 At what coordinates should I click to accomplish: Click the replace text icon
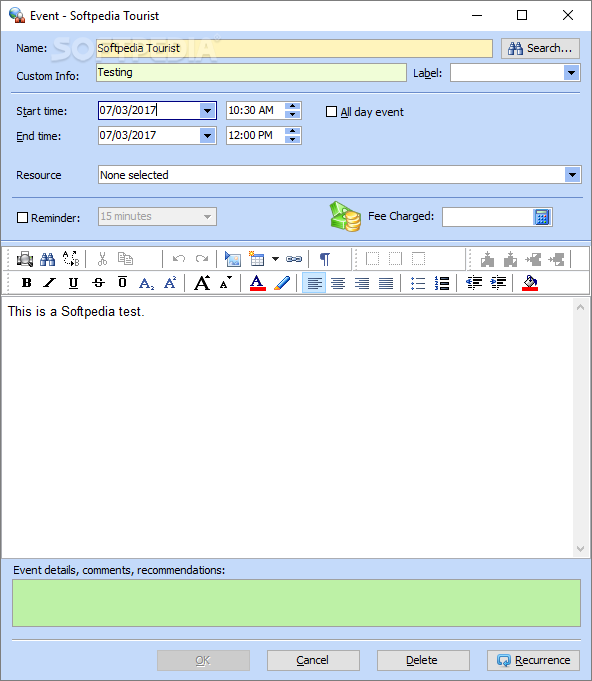click(x=71, y=259)
